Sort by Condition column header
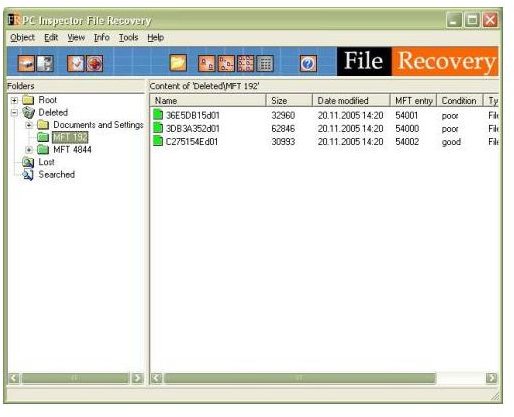Viewport: 514px width, 417px height. [459, 101]
